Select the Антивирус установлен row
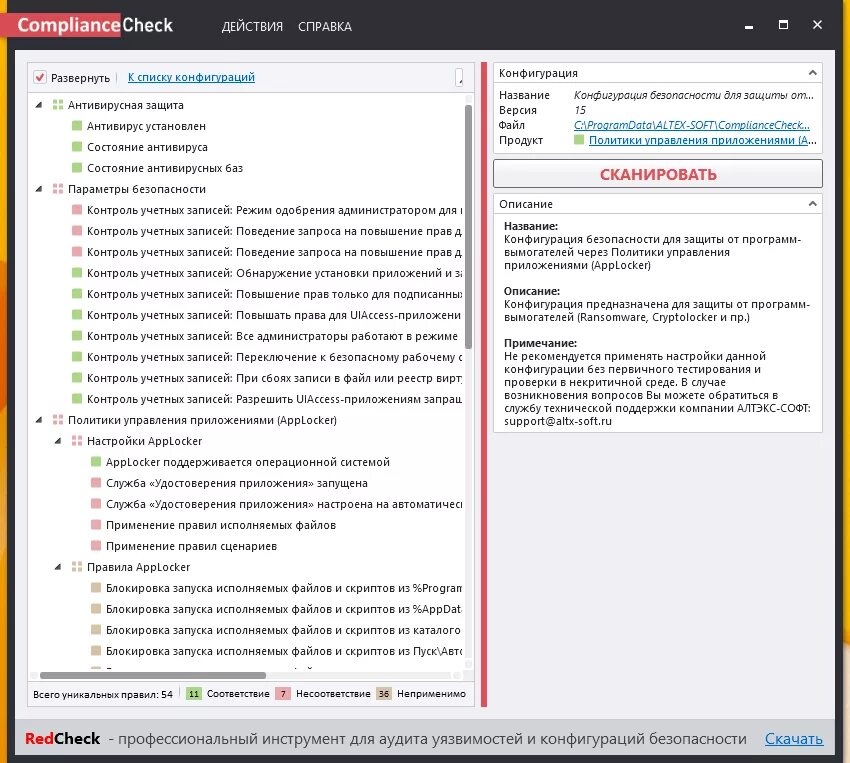The height and width of the screenshot is (763, 850). click(x=146, y=126)
